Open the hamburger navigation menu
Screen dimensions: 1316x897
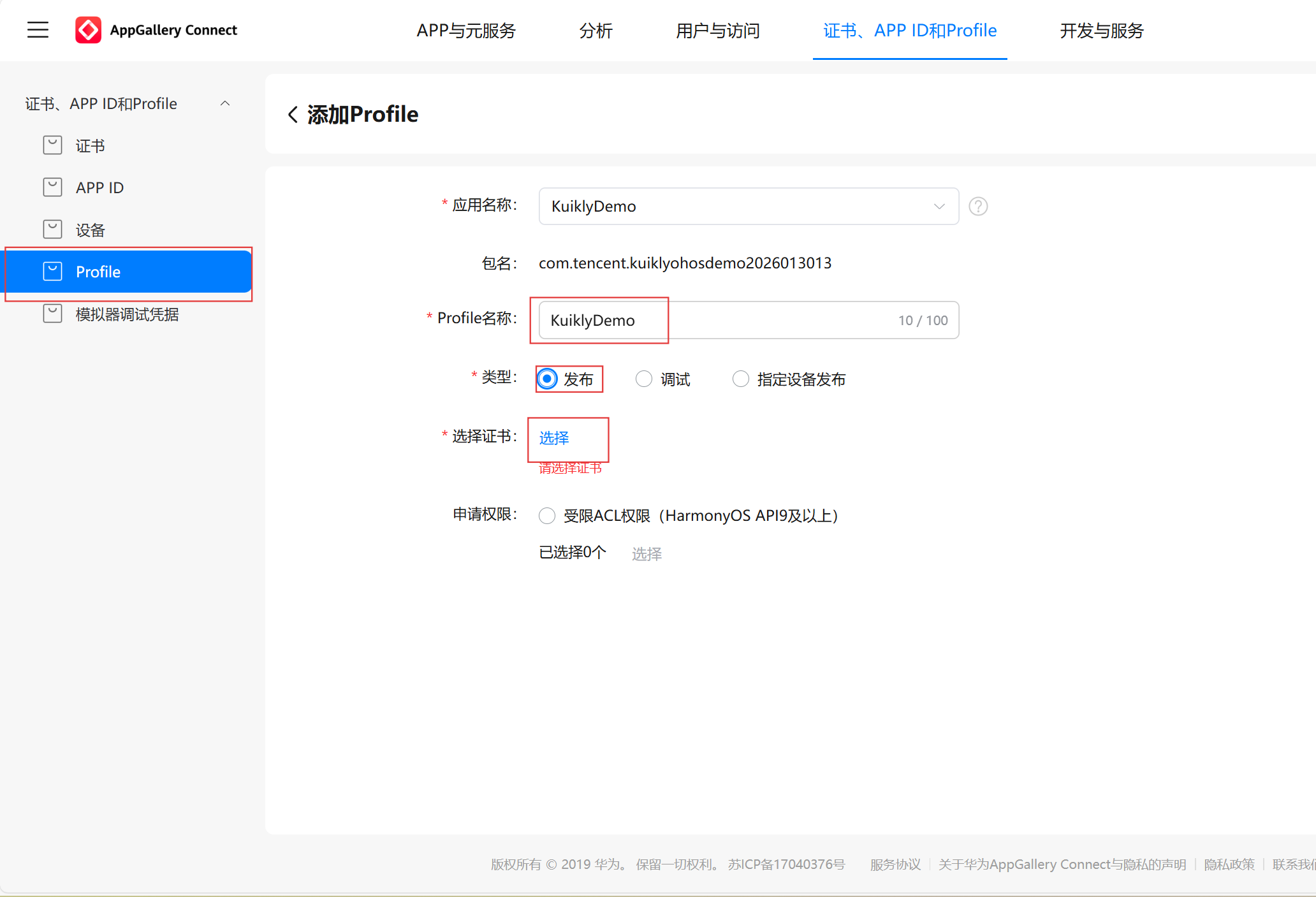38,30
